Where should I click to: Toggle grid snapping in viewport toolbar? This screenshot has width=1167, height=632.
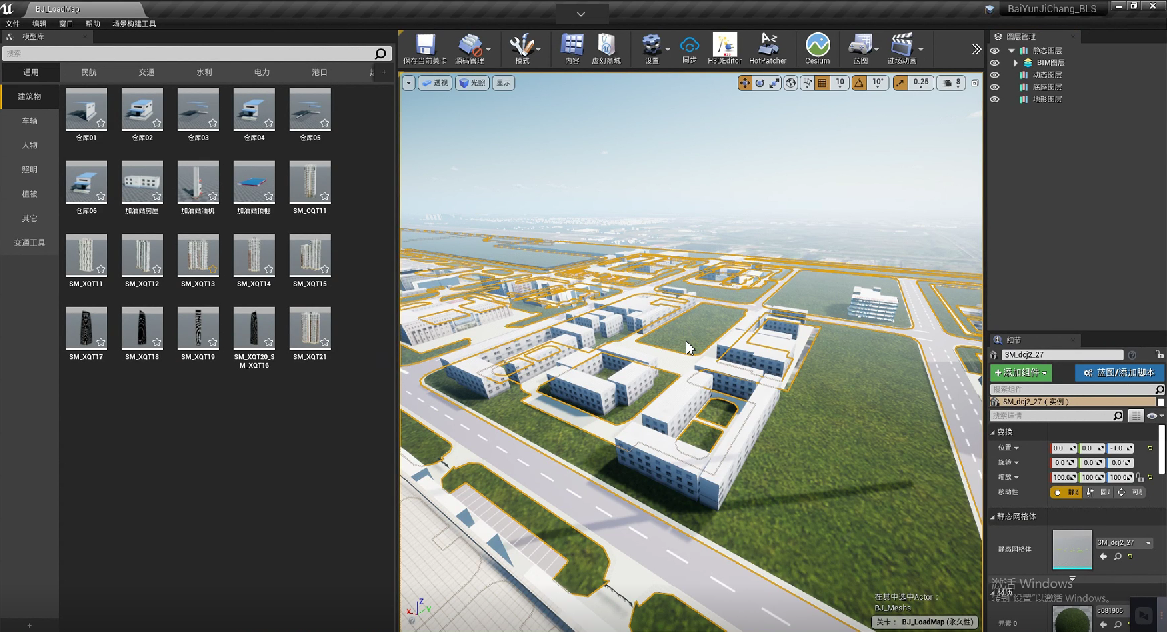click(822, 83)
